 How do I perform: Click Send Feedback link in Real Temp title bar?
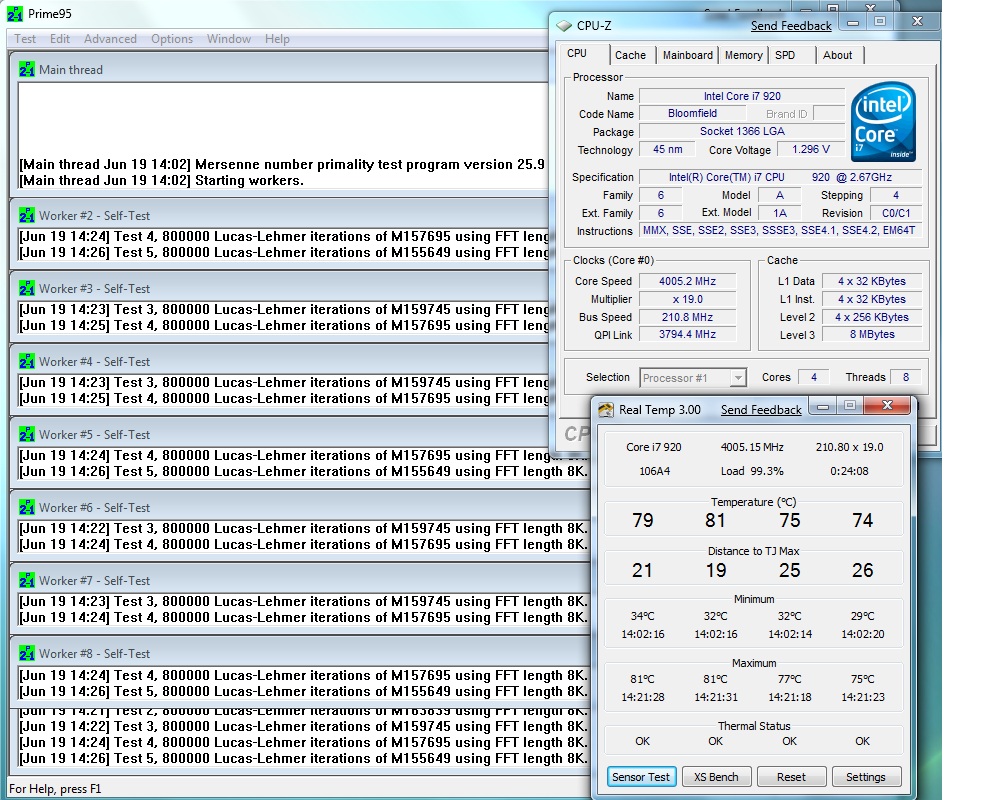761,410
